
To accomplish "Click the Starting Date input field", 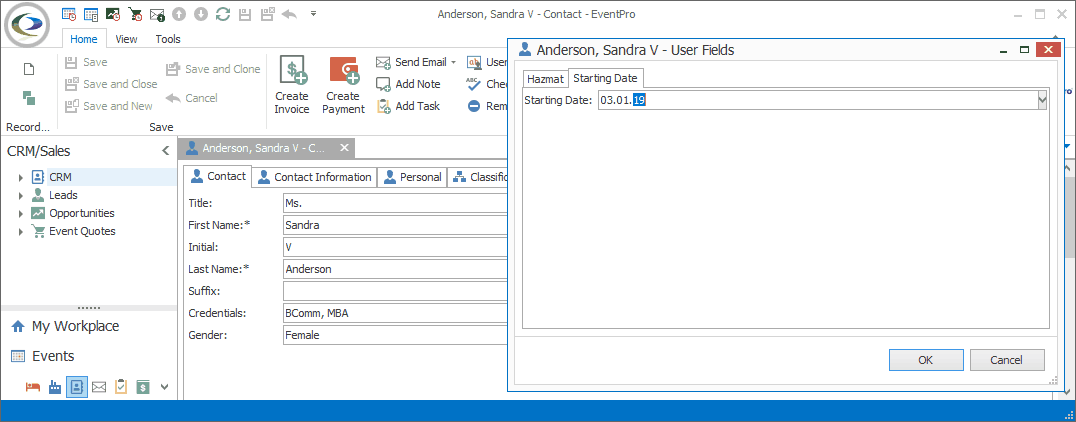I will (x=817, y=100).
